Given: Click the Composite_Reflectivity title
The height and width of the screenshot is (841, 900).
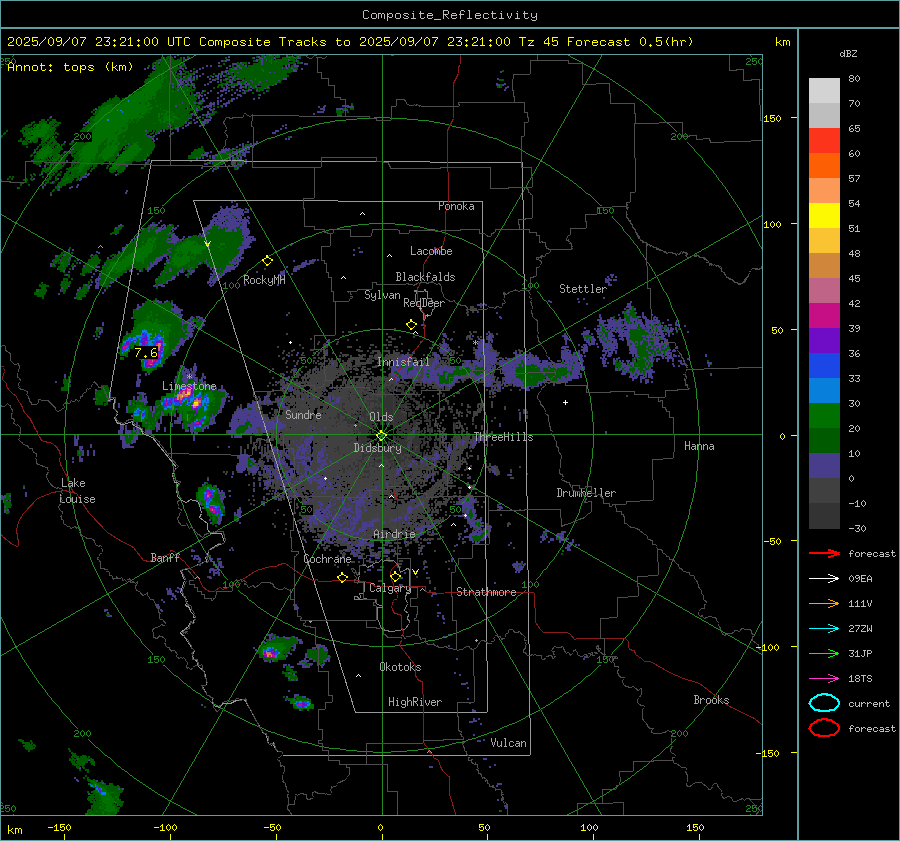Looking at the screenshot, I should pyautogui.click(x=450, y=15).
